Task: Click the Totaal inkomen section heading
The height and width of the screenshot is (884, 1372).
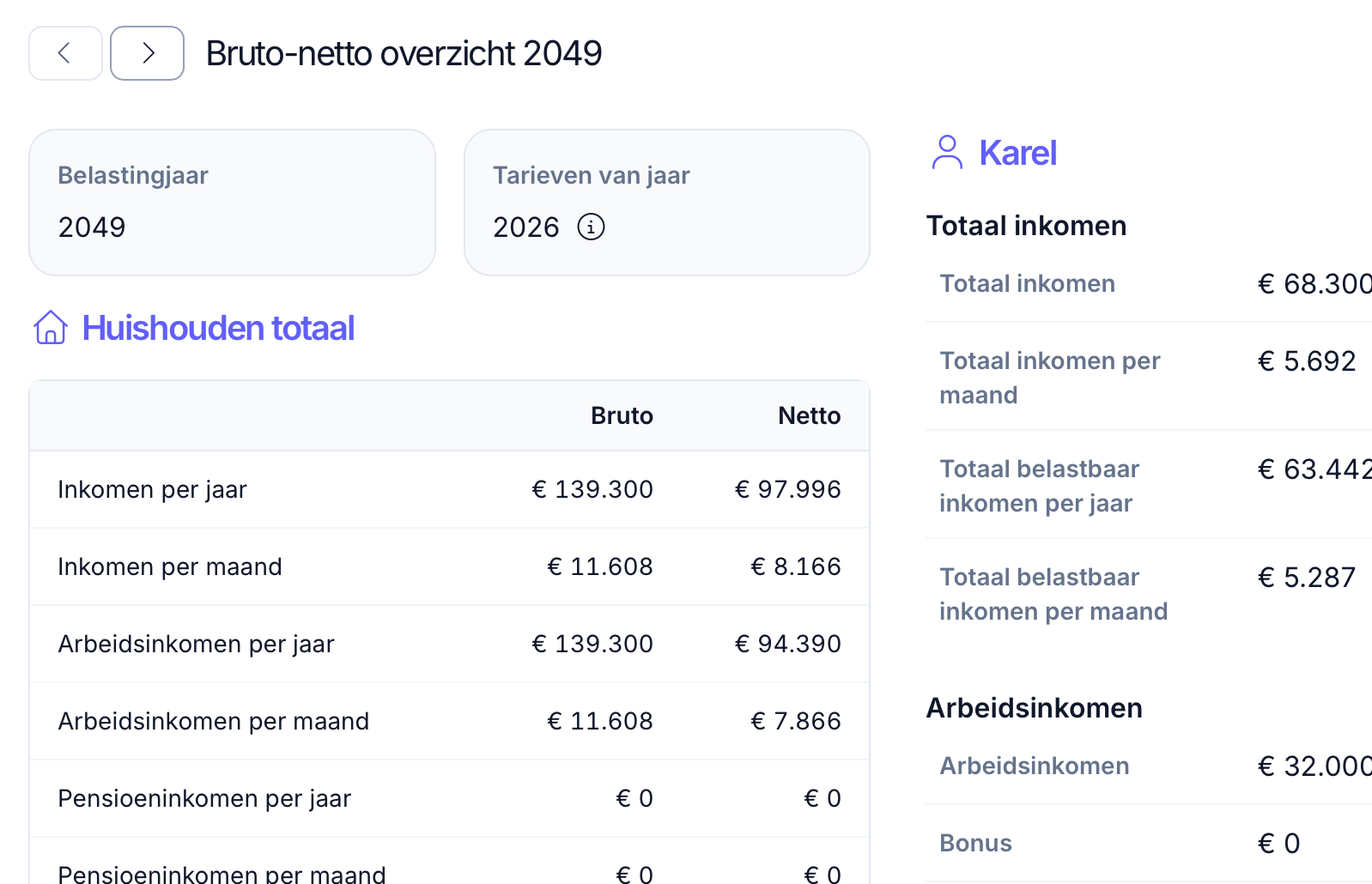Action: point(1026,226)
